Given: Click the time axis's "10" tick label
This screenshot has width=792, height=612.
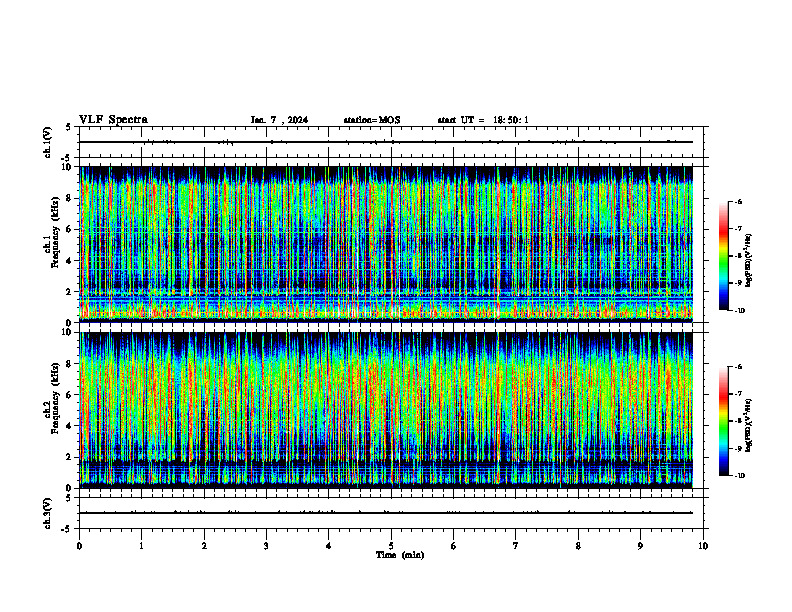Looking at the screenshot, I should pyautogui.click(x=703, y=546).
